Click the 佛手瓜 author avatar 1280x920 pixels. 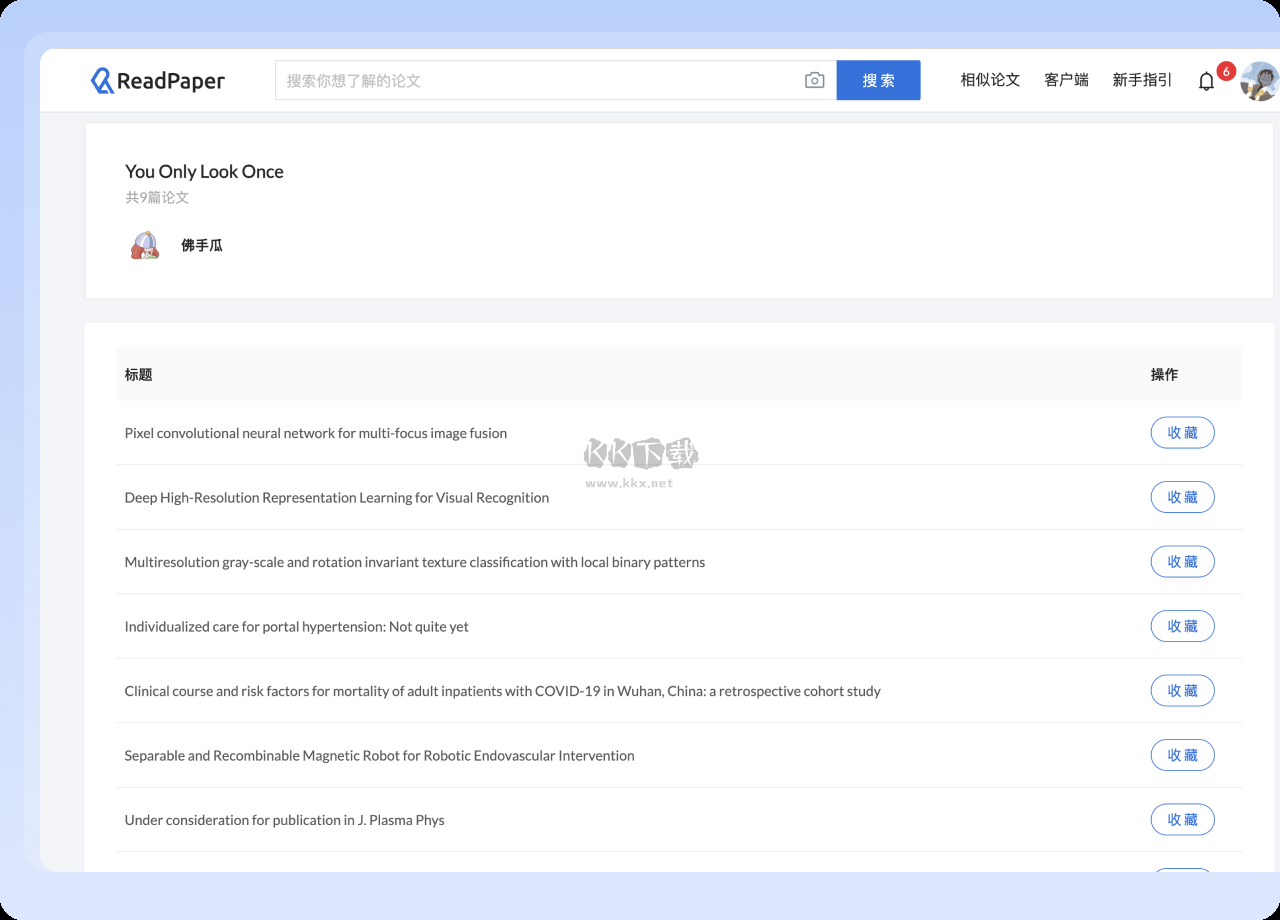(x=145, y=245)
